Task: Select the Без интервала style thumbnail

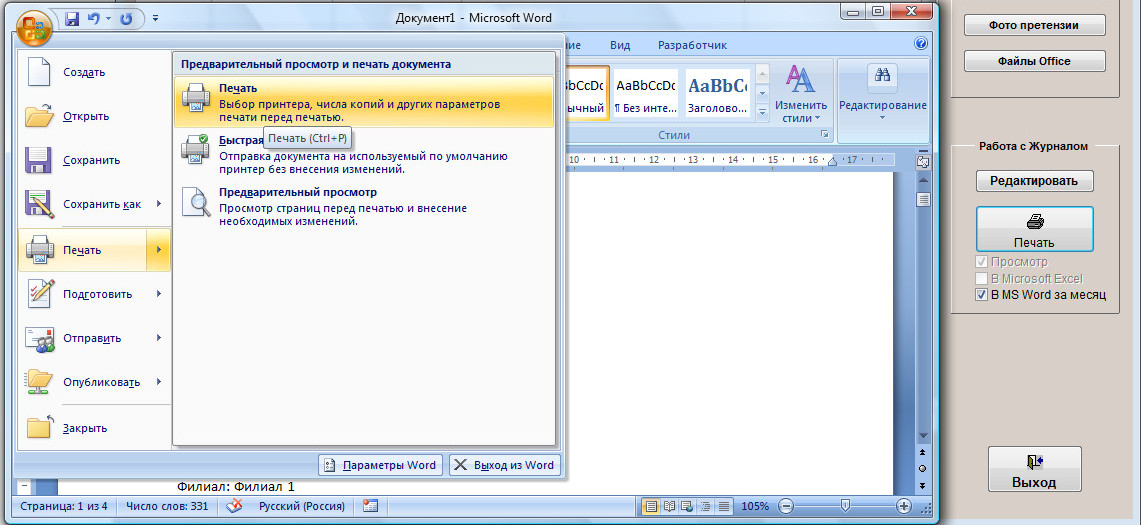Action: point(645,92)
